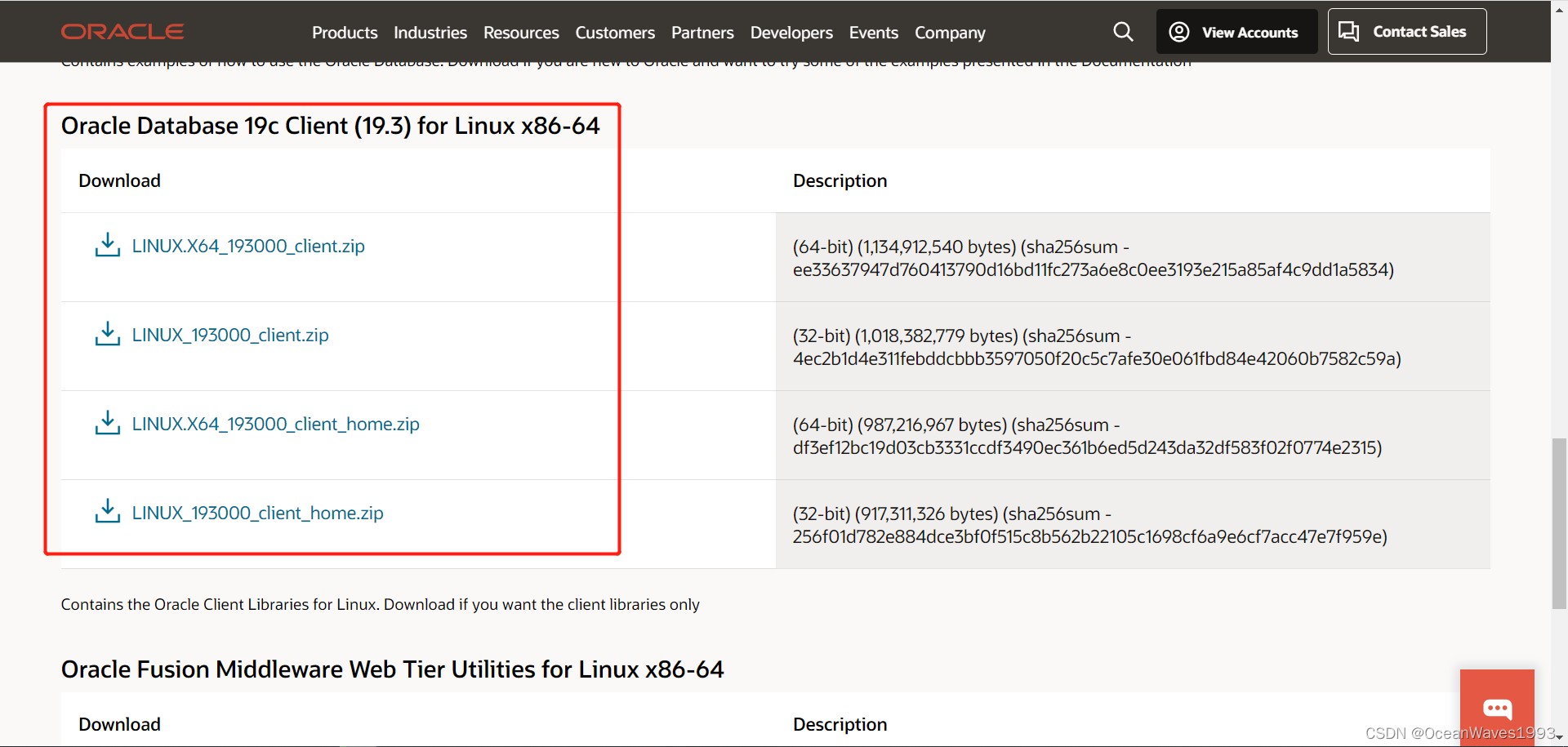Open the Company menu
Screen dimensions: 1568x747
[x=950, y=33]
